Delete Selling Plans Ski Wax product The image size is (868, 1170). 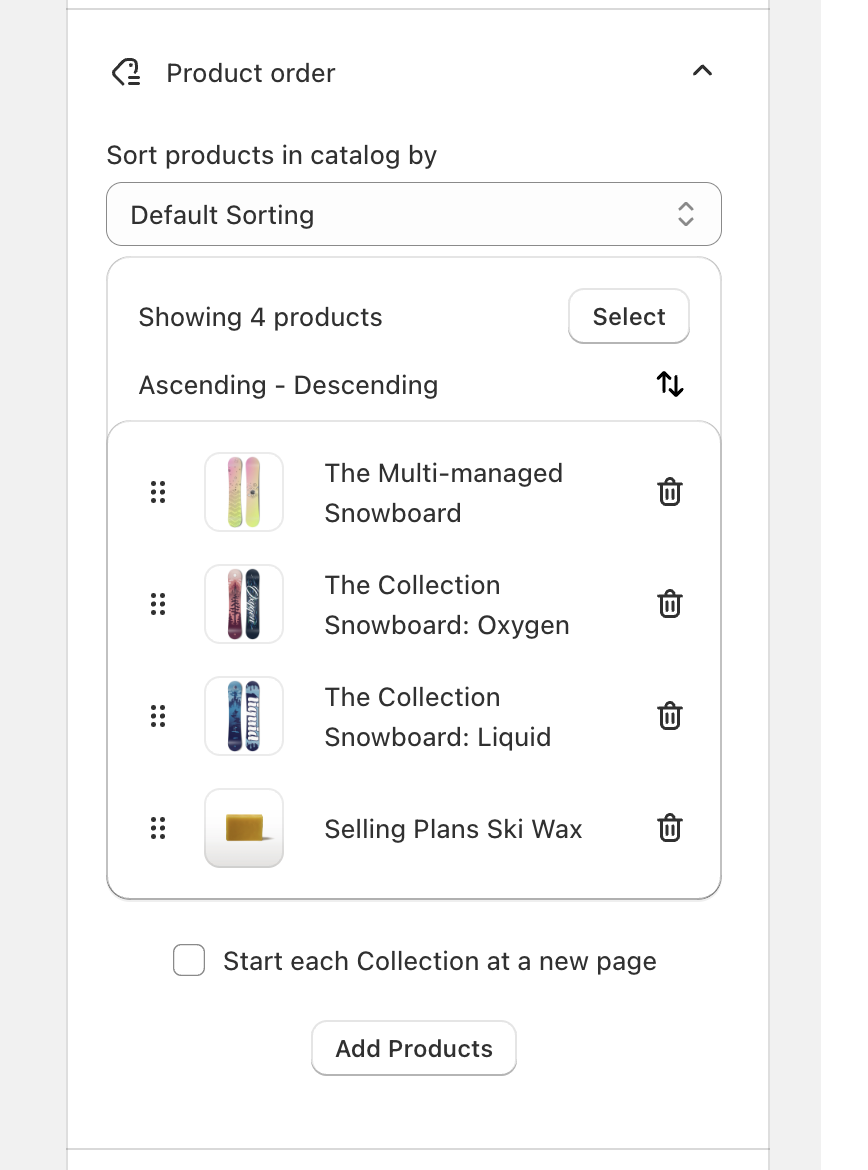tap(669, 828)
